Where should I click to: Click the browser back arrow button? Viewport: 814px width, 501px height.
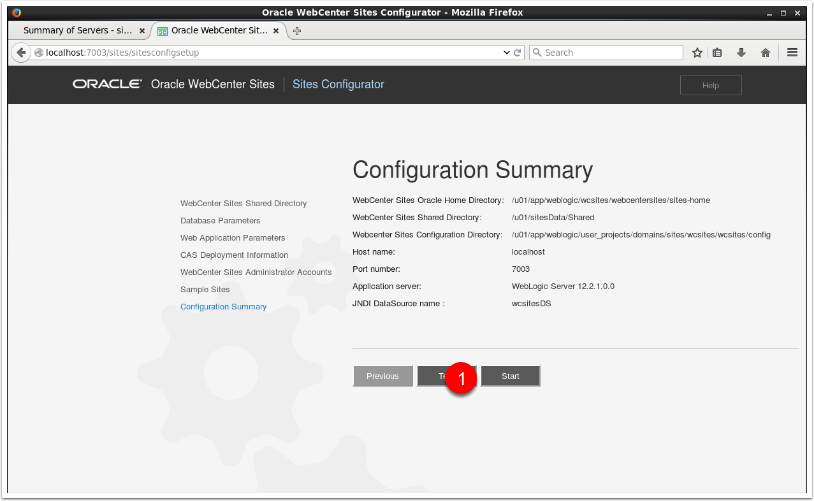[x=21, y=52]
